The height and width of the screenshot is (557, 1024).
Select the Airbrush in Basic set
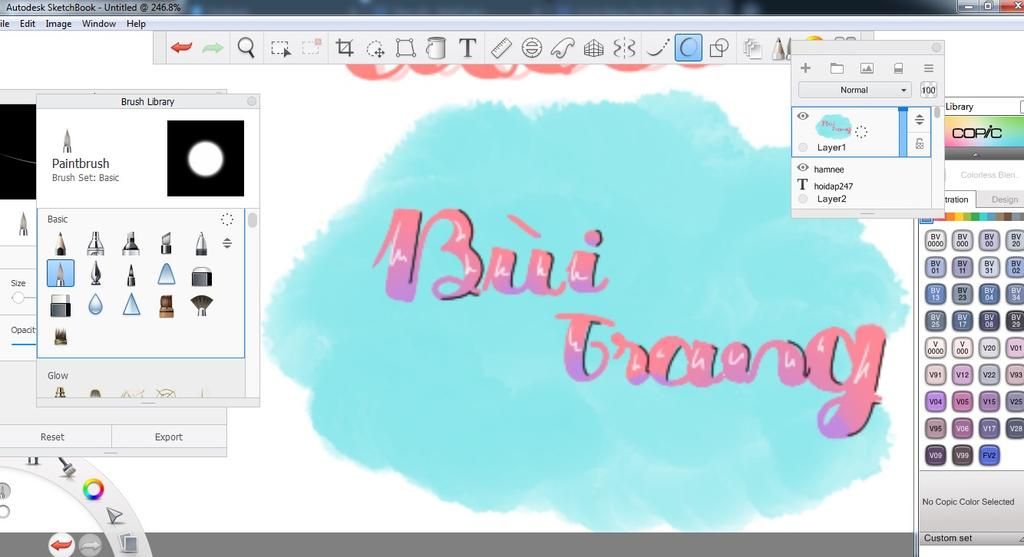[95, 244]
